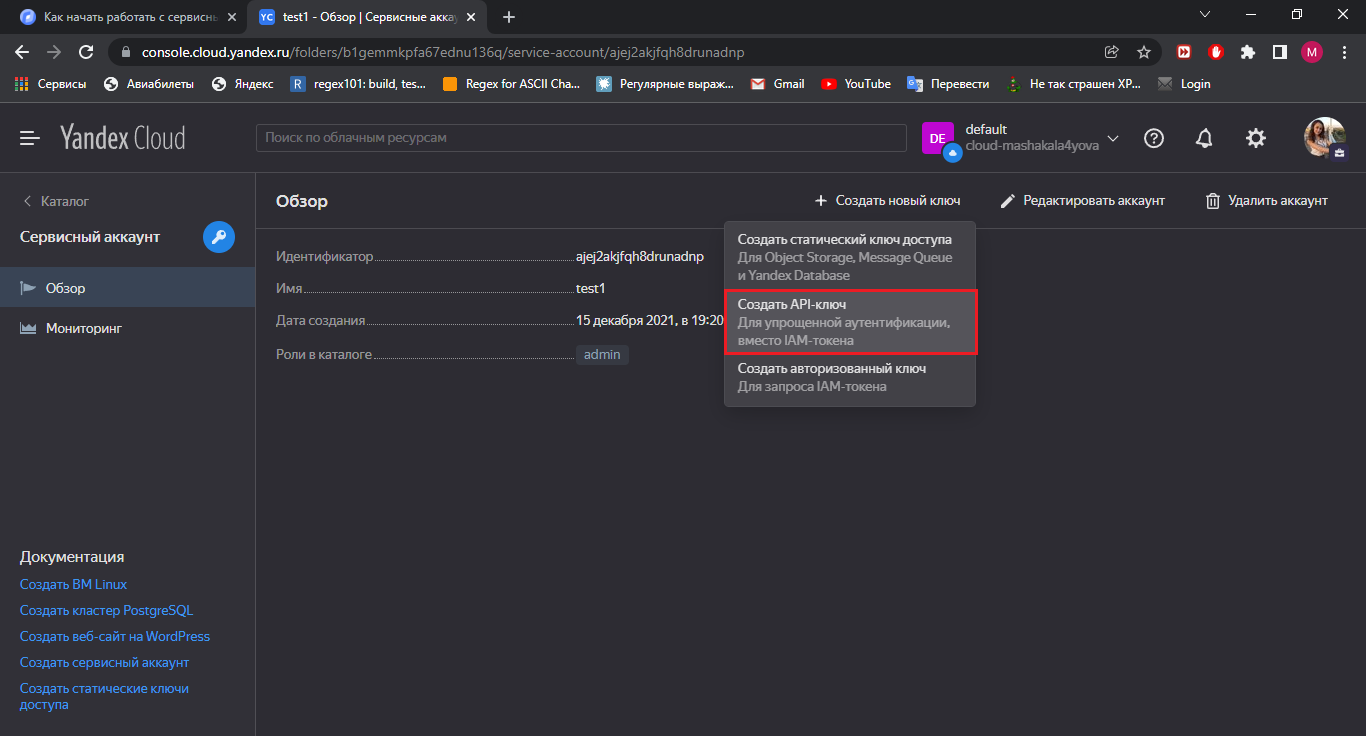Open the notifications bell
The height and width of the screenshot is (736, 1366).
click(x=1205, y=138)
